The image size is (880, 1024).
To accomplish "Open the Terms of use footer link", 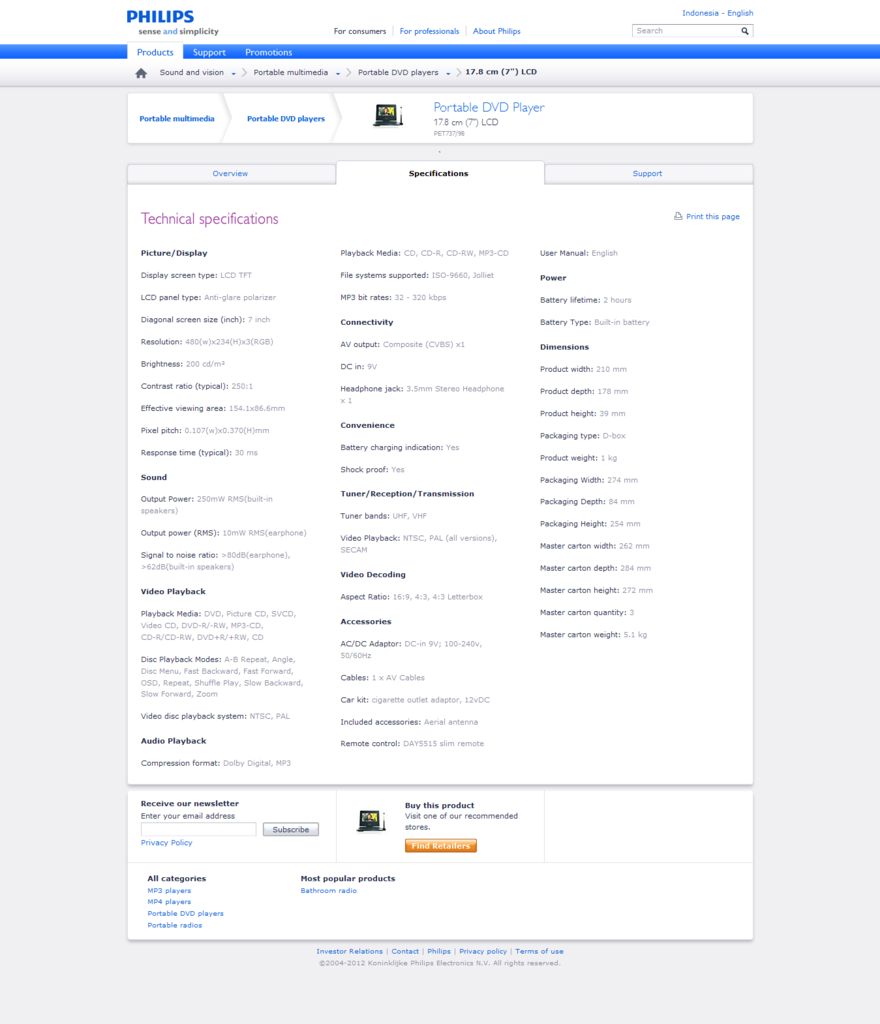I will tap(539, 952).
